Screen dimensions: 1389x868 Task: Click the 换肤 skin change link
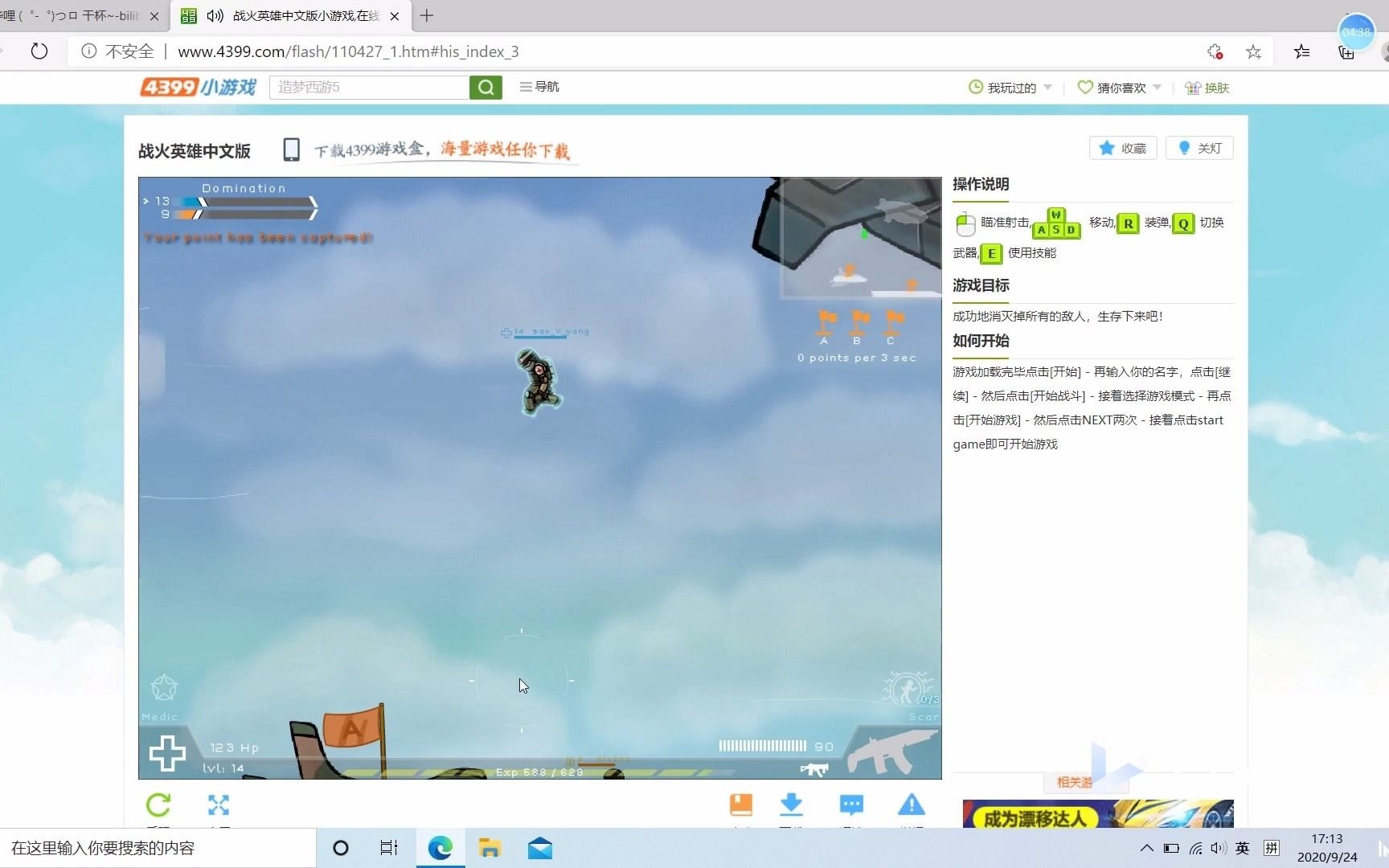[x=1207, y=88]
